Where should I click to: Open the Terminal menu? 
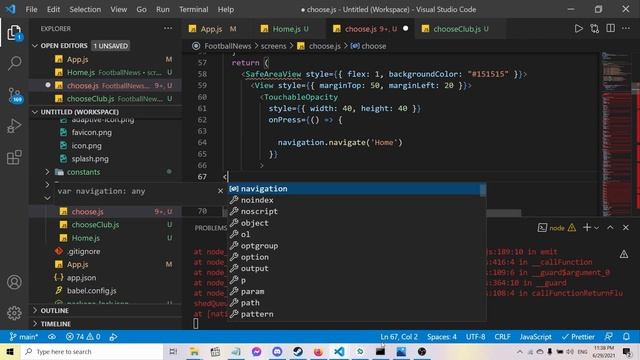click(x=193, y=9)
